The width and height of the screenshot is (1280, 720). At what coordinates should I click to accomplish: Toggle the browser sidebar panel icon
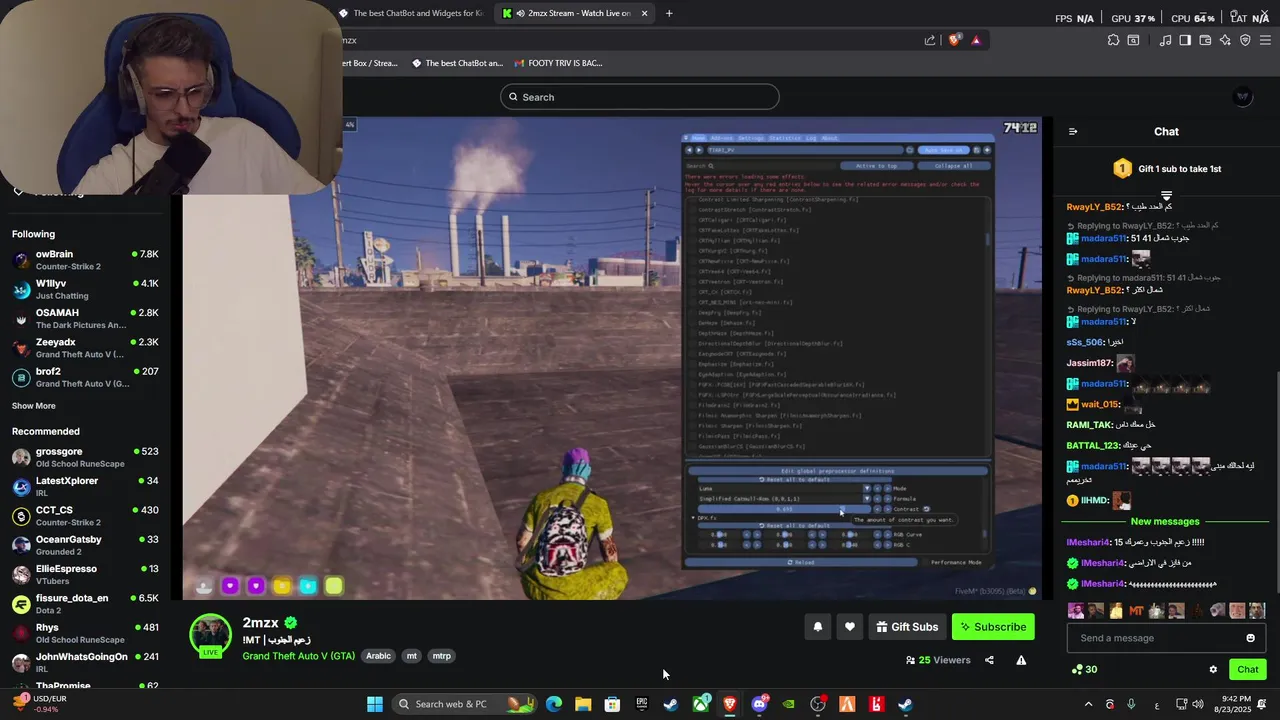[1185, 40]
